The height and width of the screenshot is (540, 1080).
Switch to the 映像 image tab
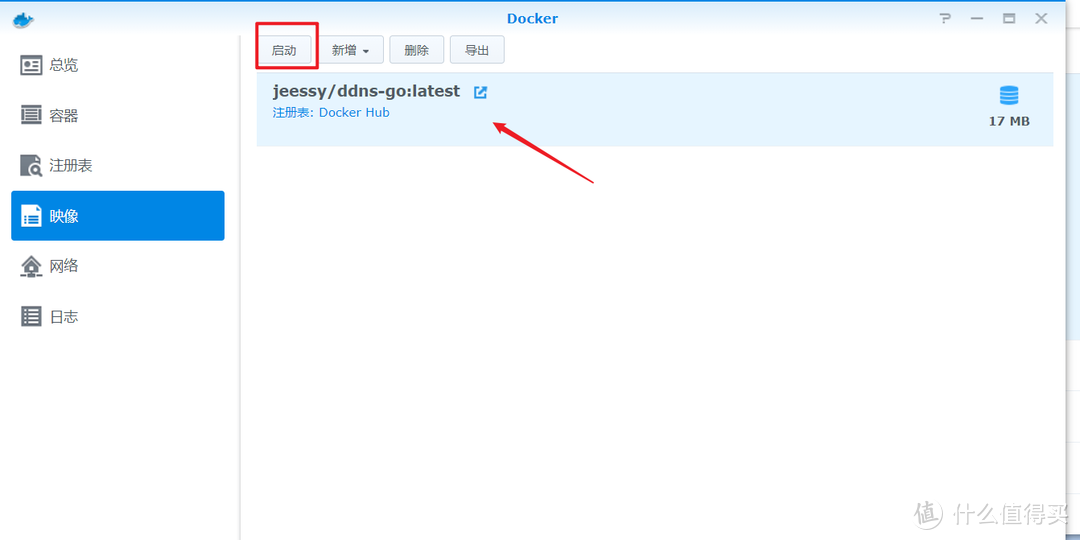click(118, 216)
